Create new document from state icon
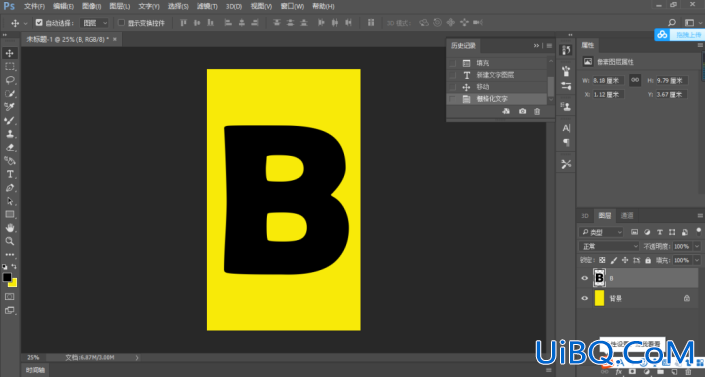The image size is (705, 377). coord(506,111)
